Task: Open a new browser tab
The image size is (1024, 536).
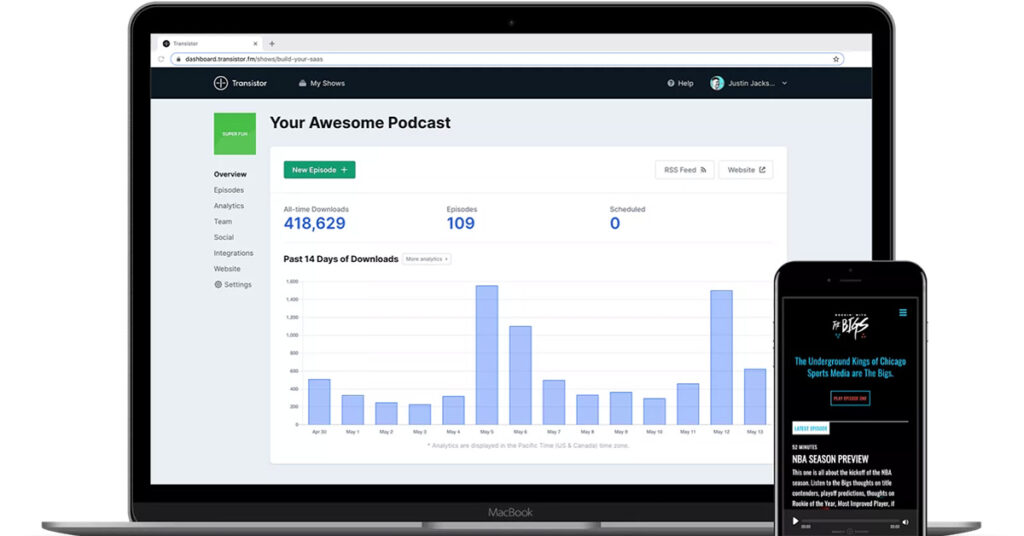Action: click(272, 44)
